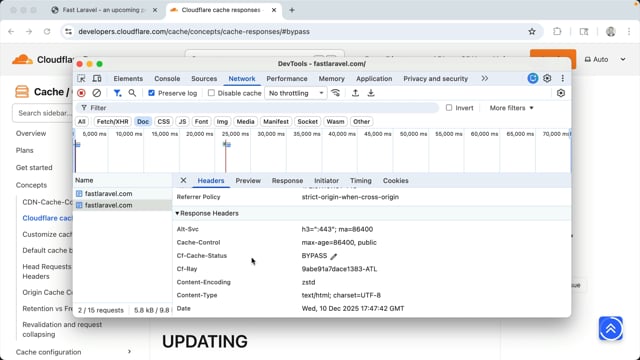Screen dimensions: 640x360
Task: Toggle the device toolbar icon
Action: [x=97, y=78]
